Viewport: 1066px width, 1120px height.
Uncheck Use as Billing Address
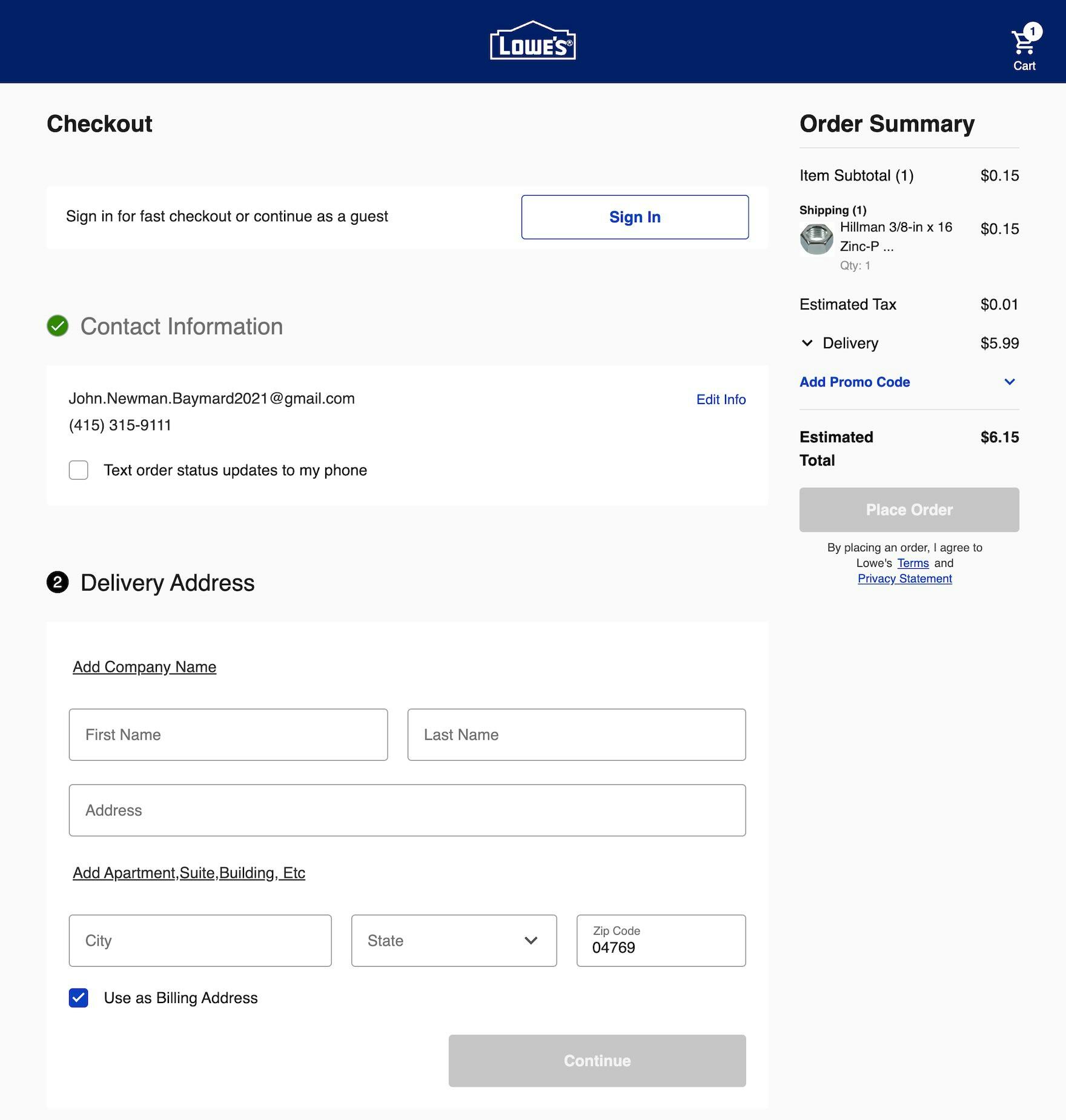point(79,998)
